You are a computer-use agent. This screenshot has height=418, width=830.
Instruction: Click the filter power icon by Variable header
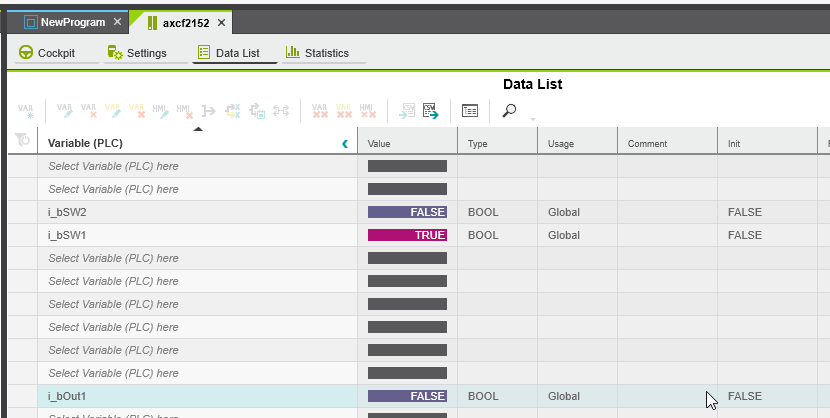[x=22, y=140]
